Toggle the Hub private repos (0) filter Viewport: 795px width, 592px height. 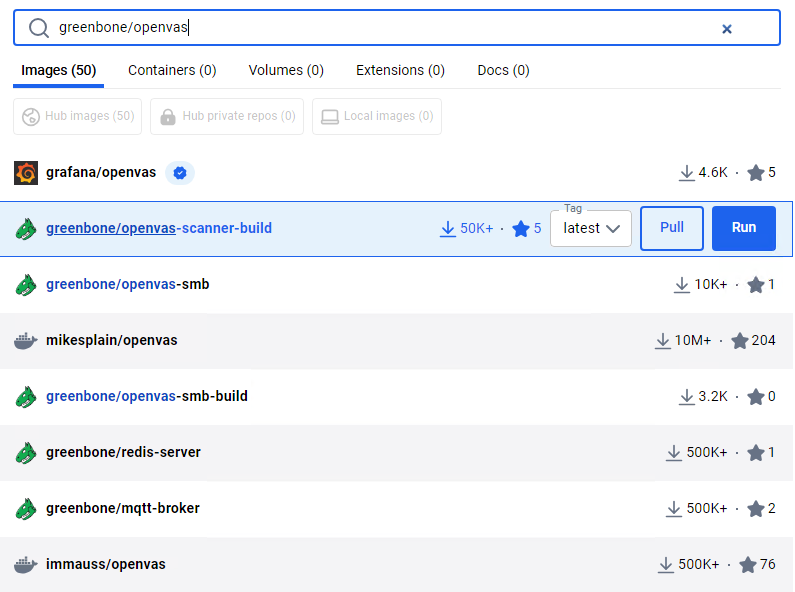tap(227, 116)
